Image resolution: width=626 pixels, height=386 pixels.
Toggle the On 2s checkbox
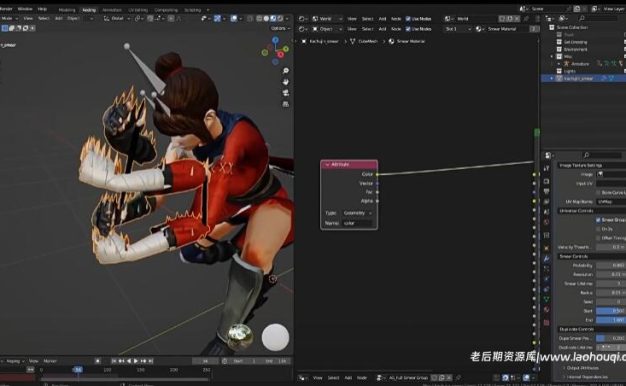coord(598,229)
